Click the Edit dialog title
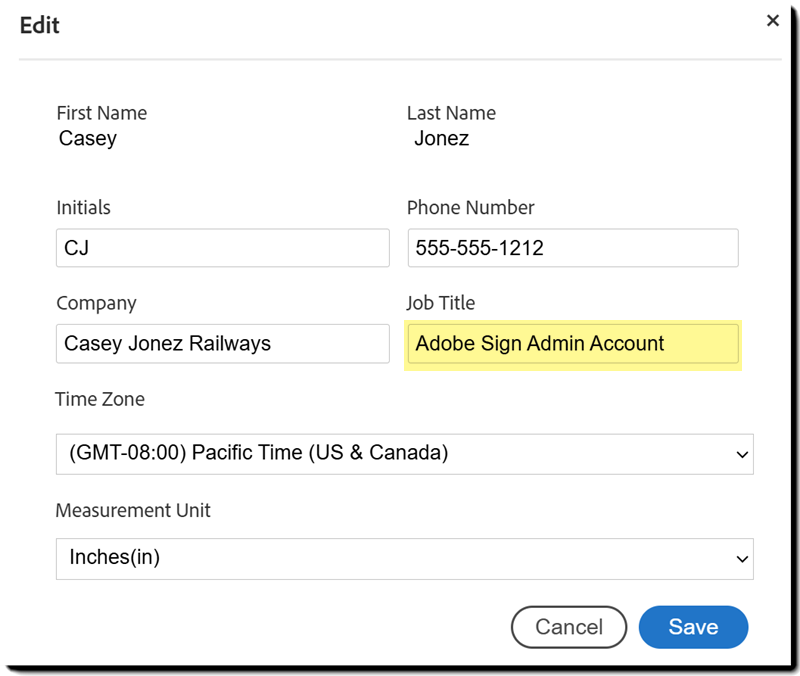This screenshot has height=676, width=800. [40, 25]
